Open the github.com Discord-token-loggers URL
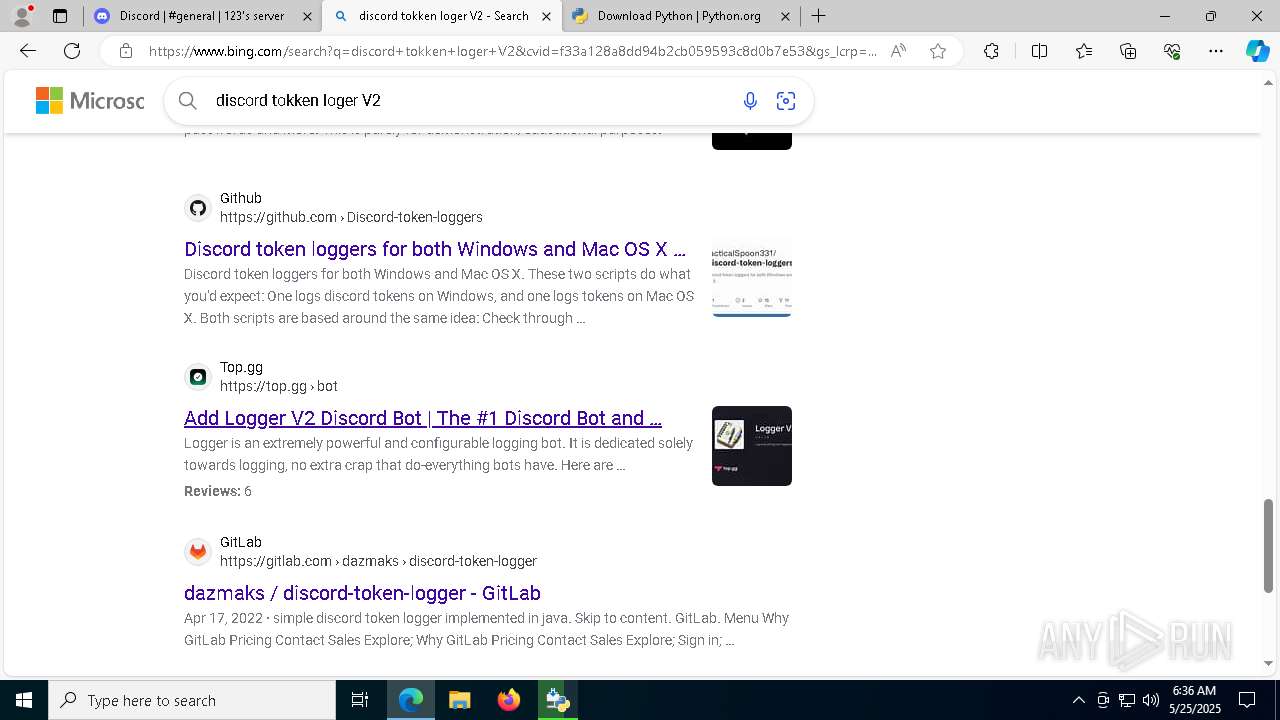1280x720 pixels. (351, 217)
